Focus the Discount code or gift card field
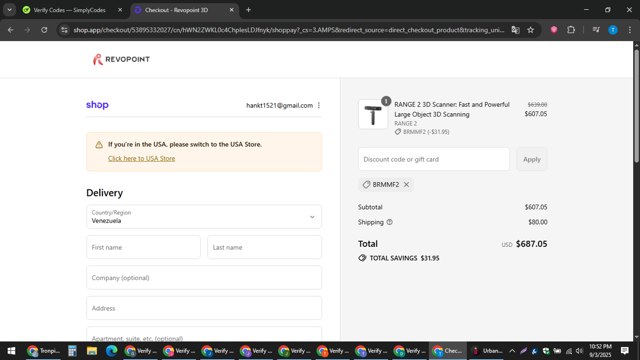Screen dimensions: 640x360 click(x=434, y=159)
